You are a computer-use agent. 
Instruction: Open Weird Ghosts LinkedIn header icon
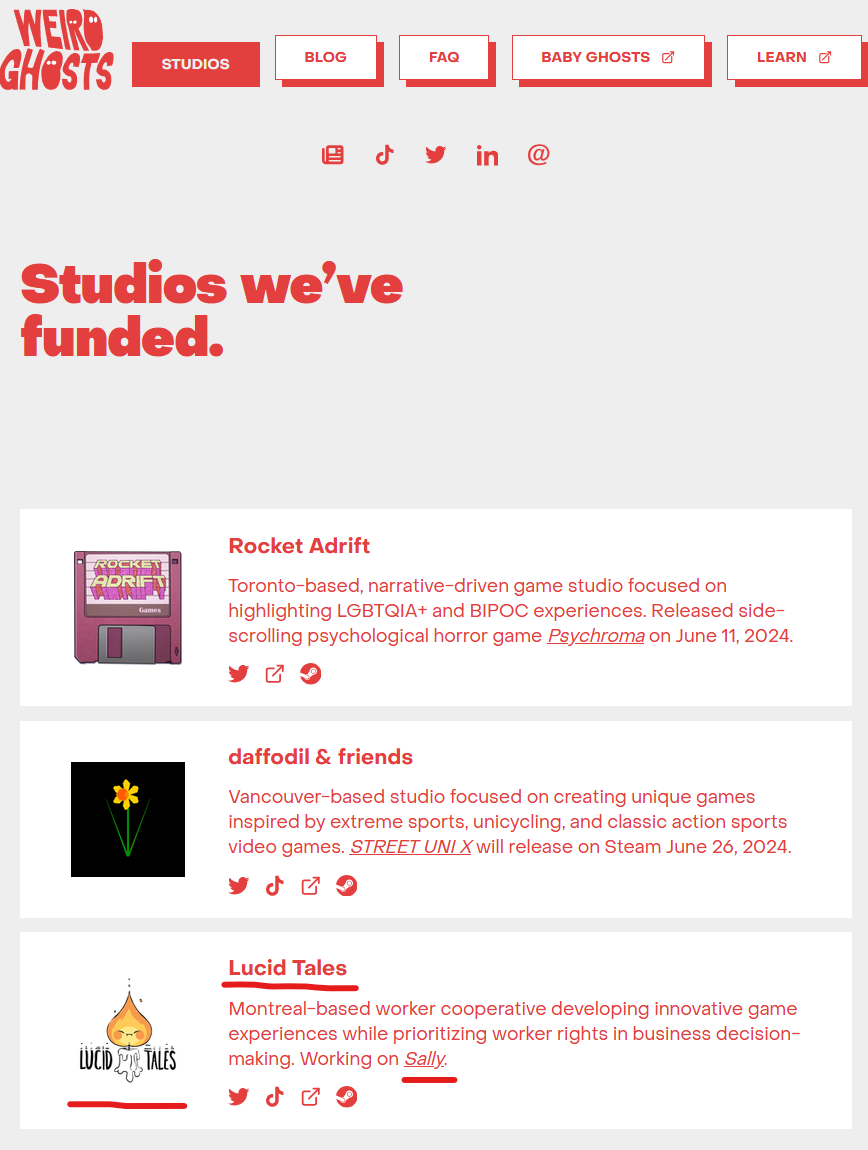tap(487, 155)
